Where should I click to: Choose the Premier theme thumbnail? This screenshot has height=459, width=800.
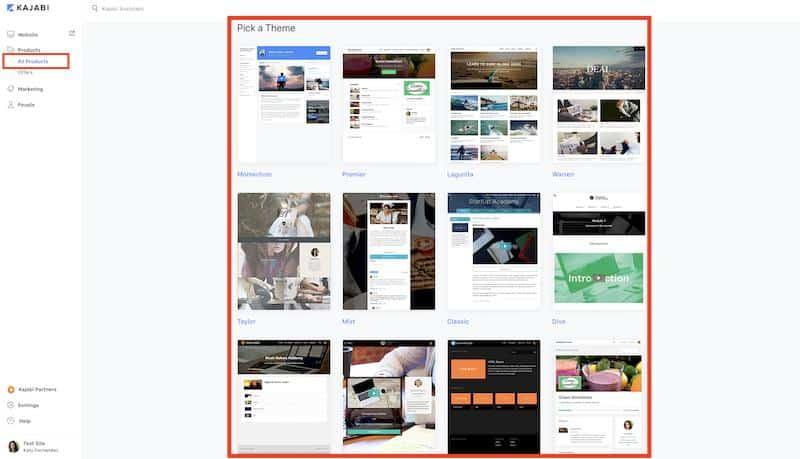point(389,104)
